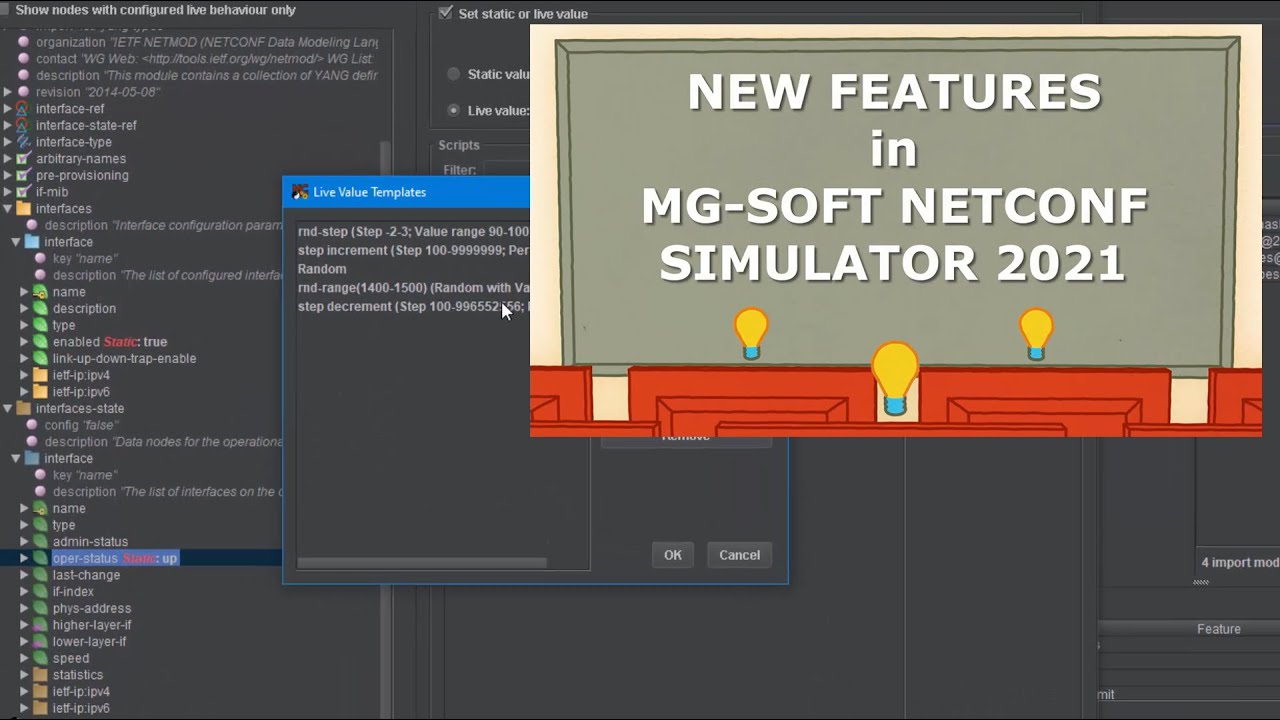Screen dimensions: 1280x720
Task: Click the Live Value Templates dialog title icon
Action: pos(300,192)
